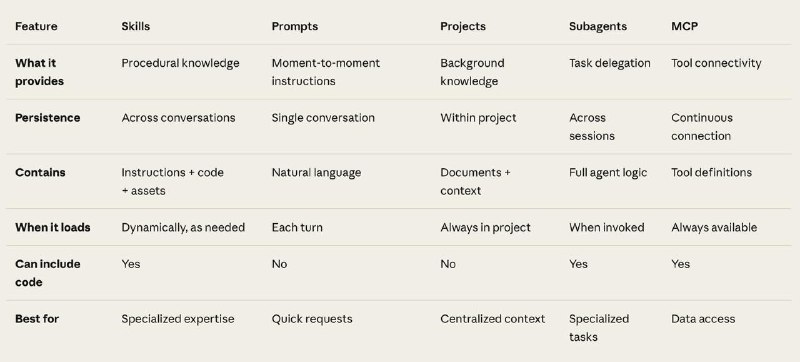Viewport: 800px width, 362px height.
Task: Click the Feature header cell
Action: 36,27
